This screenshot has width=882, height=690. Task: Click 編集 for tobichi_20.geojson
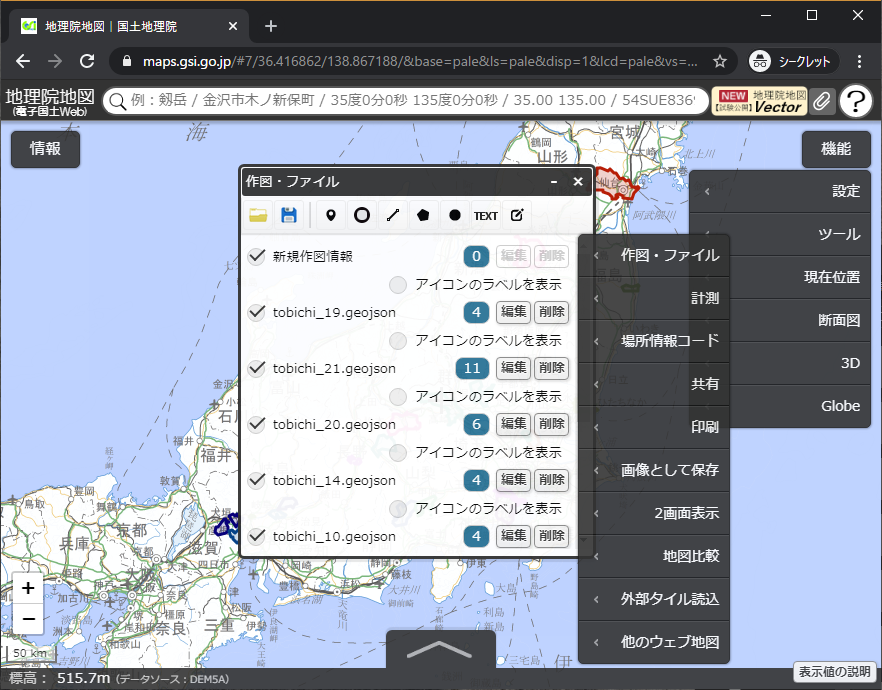click(513, 424)
